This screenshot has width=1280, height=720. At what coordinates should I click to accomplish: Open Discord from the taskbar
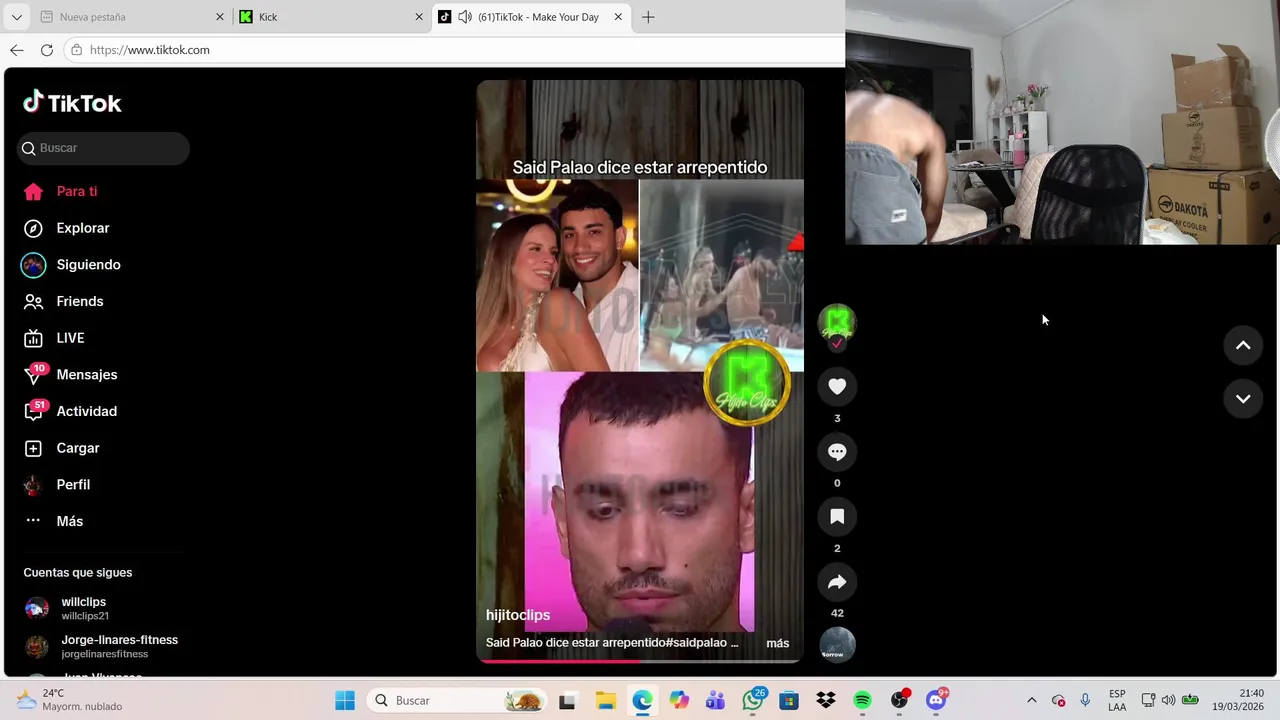[x=937, y=700]
